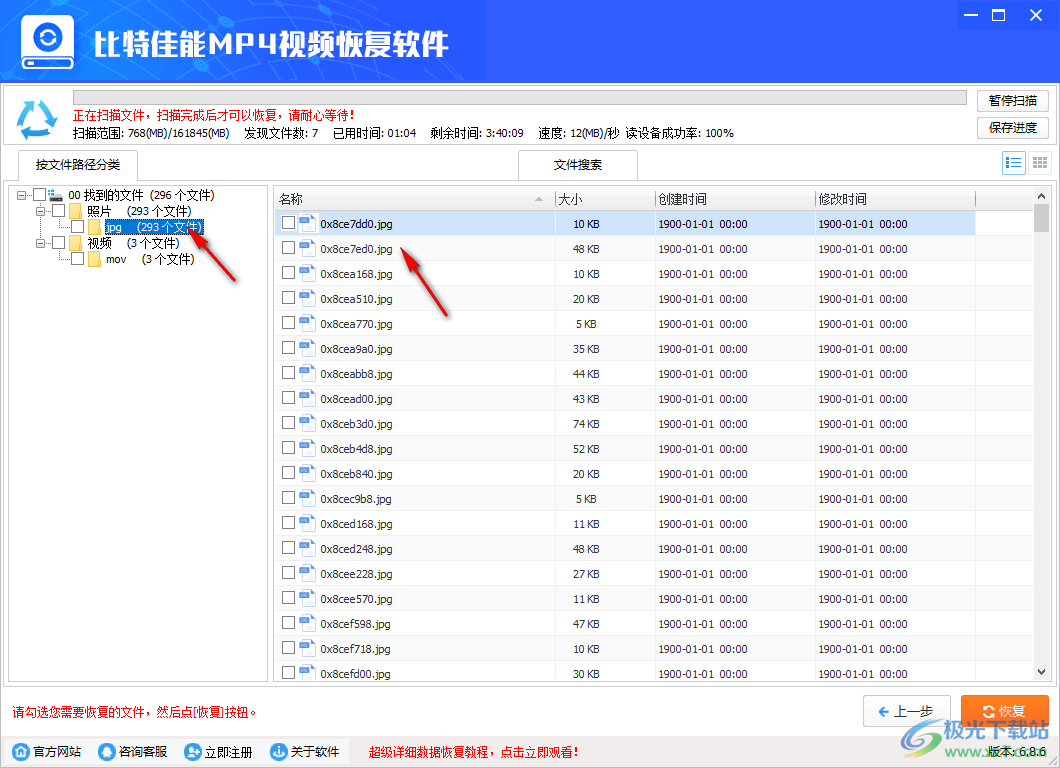Click file icon of 0x8ceb4d8.jpg
The width and height of the screenshot is (1060, 768).
308,448
